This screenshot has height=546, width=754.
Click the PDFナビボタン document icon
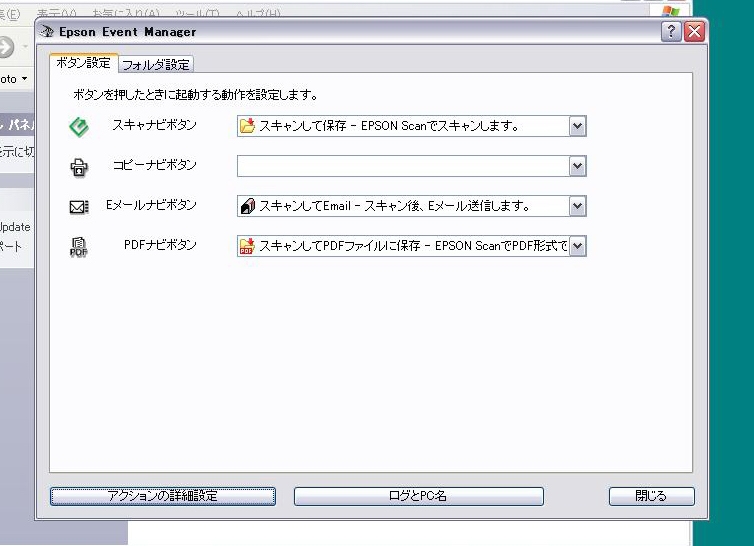click(79, 247)
